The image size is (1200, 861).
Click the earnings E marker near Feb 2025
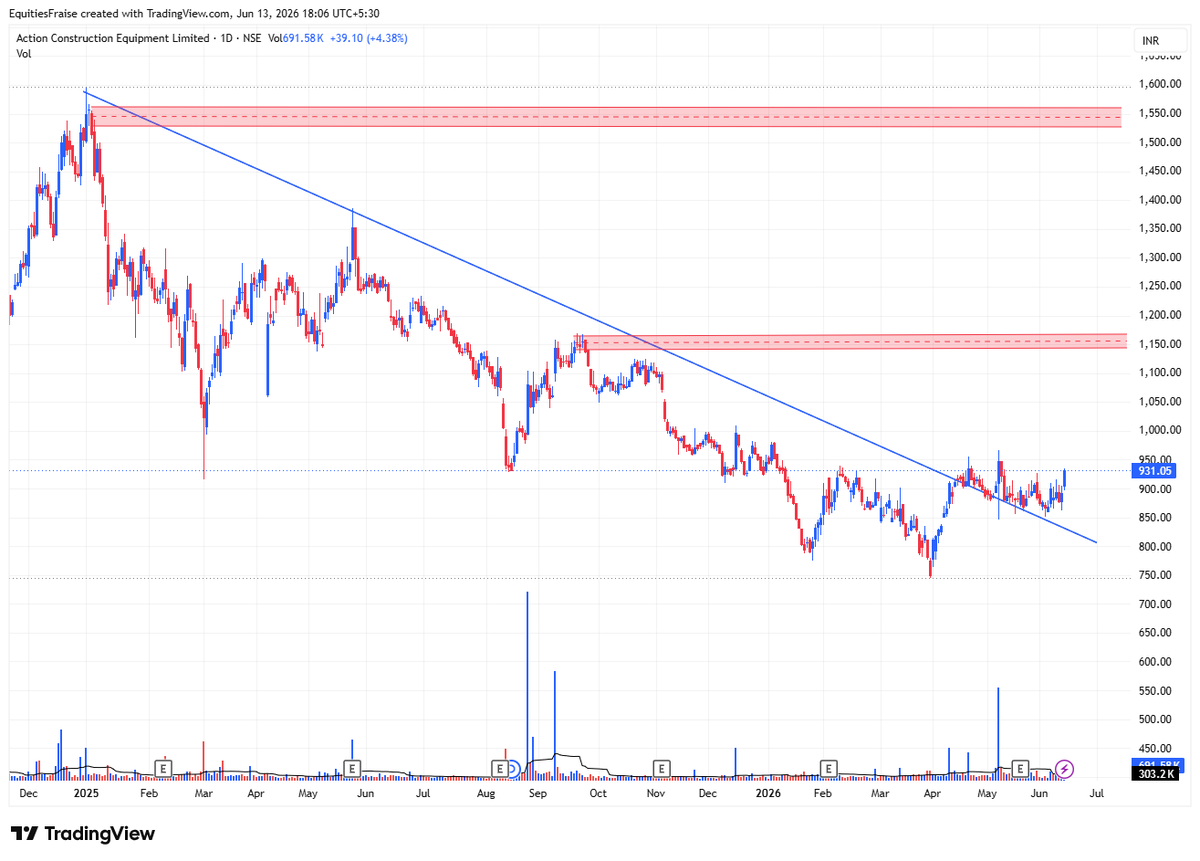[x=163, y=767]
